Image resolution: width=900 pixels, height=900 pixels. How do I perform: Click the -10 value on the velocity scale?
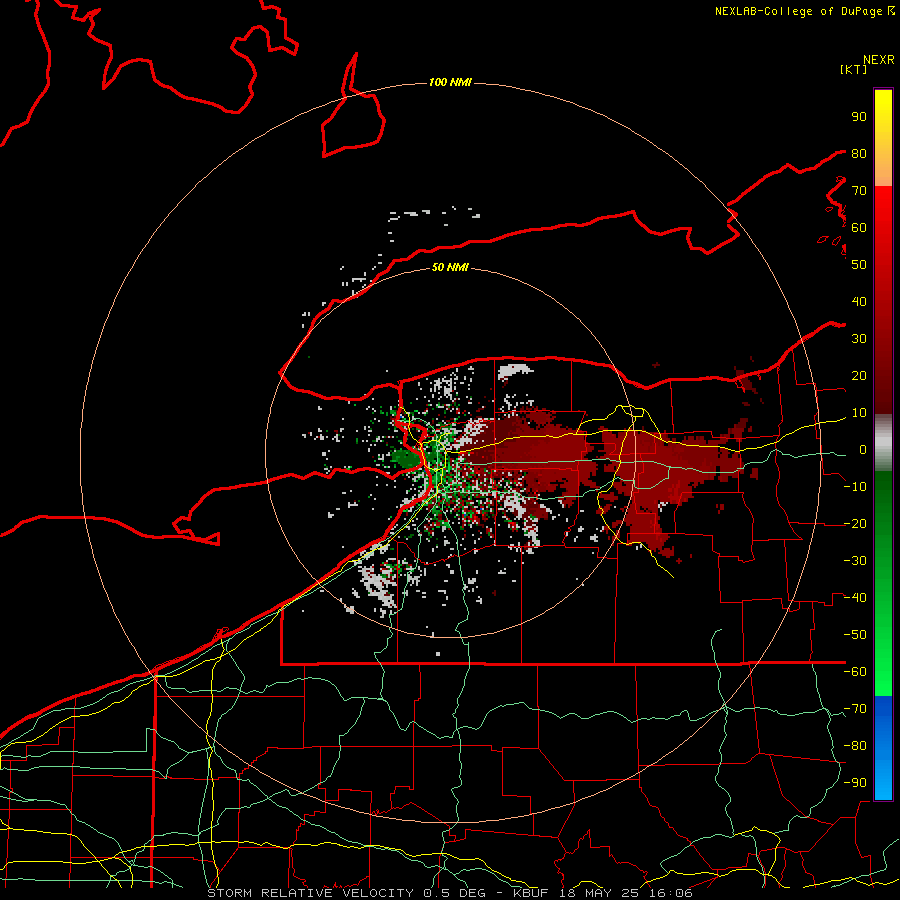click(855, 487)
